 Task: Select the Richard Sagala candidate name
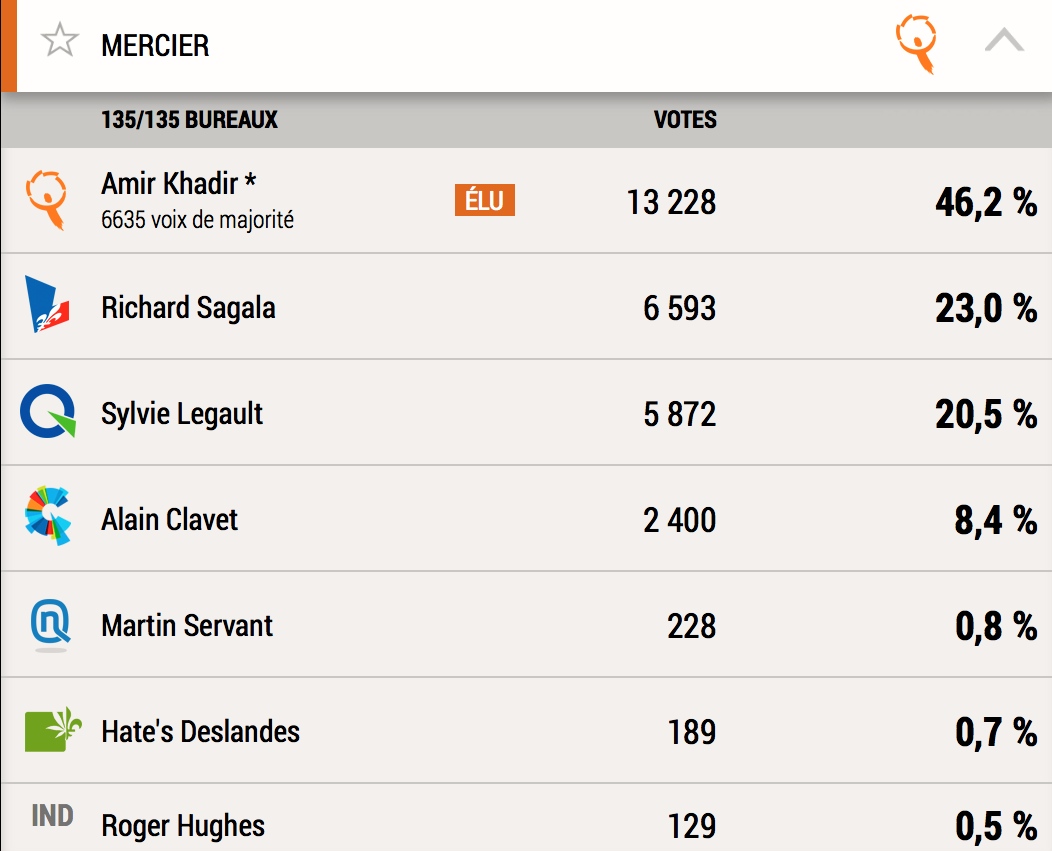pos(188,307)
